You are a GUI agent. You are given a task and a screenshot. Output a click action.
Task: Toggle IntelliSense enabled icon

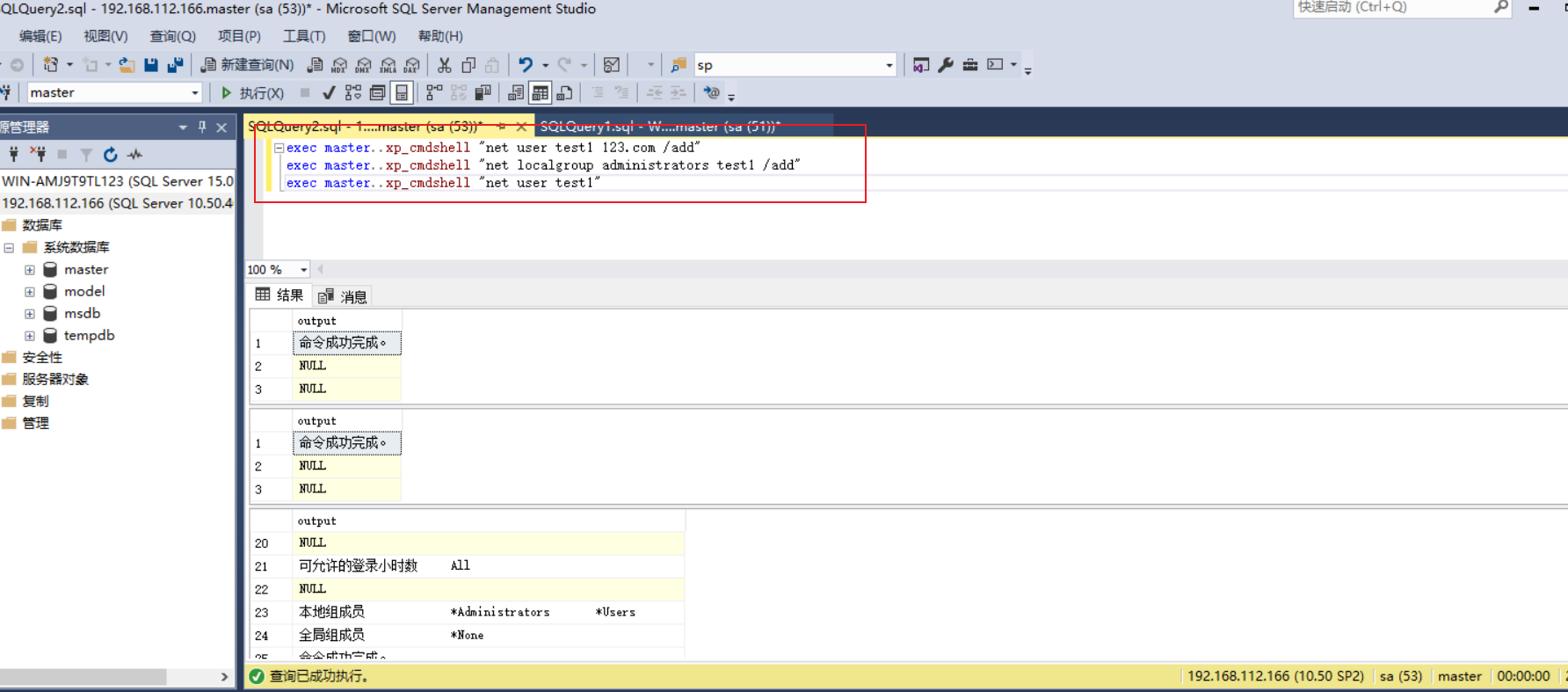coord(402,93)
